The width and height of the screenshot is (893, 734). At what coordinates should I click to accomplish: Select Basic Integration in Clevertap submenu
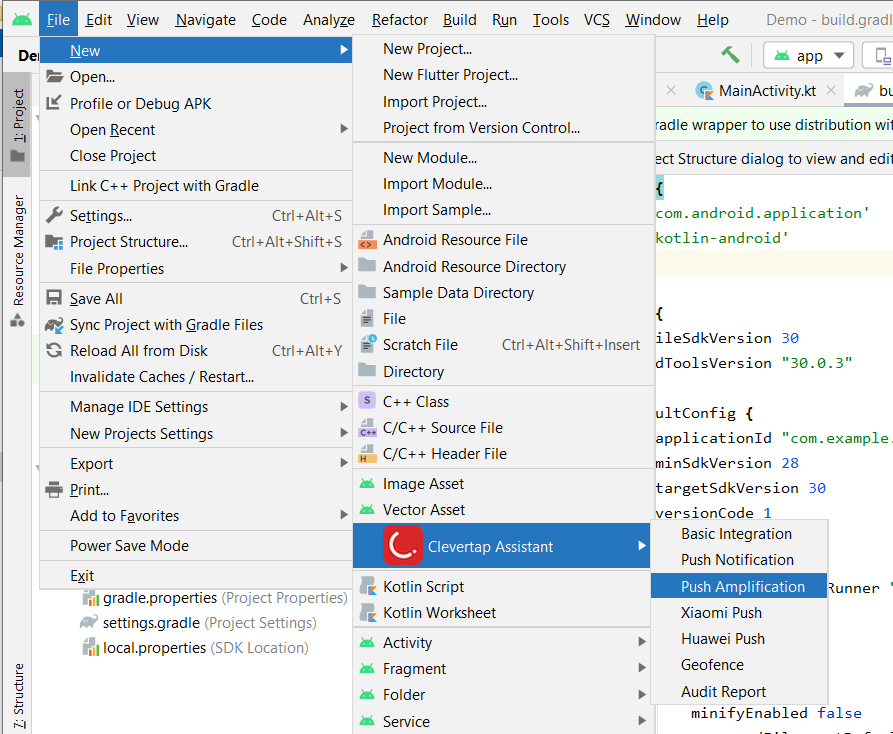tap(739, 534)
